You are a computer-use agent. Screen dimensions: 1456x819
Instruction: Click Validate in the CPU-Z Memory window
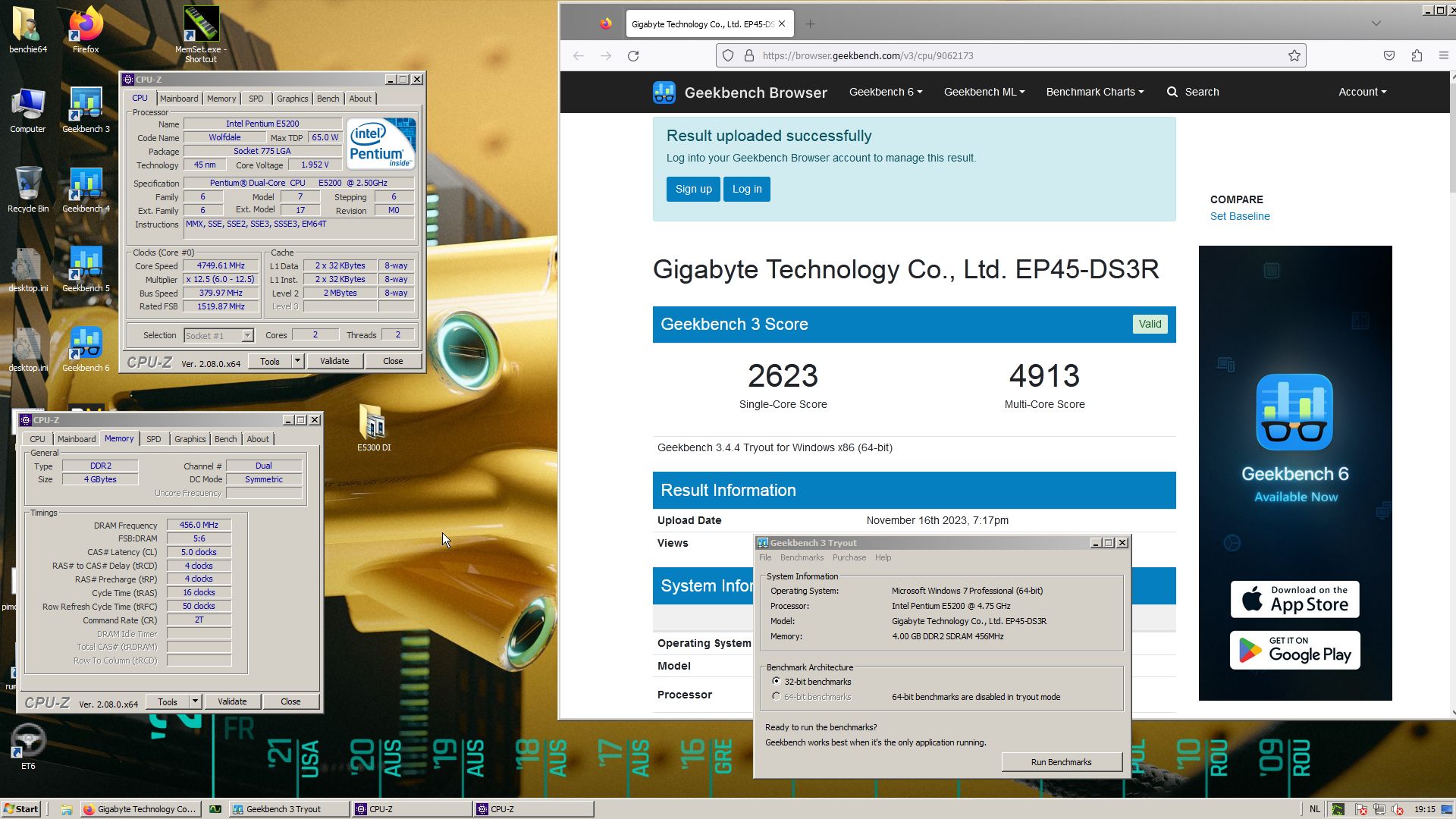pyautogui.click(x=232, y=701)
